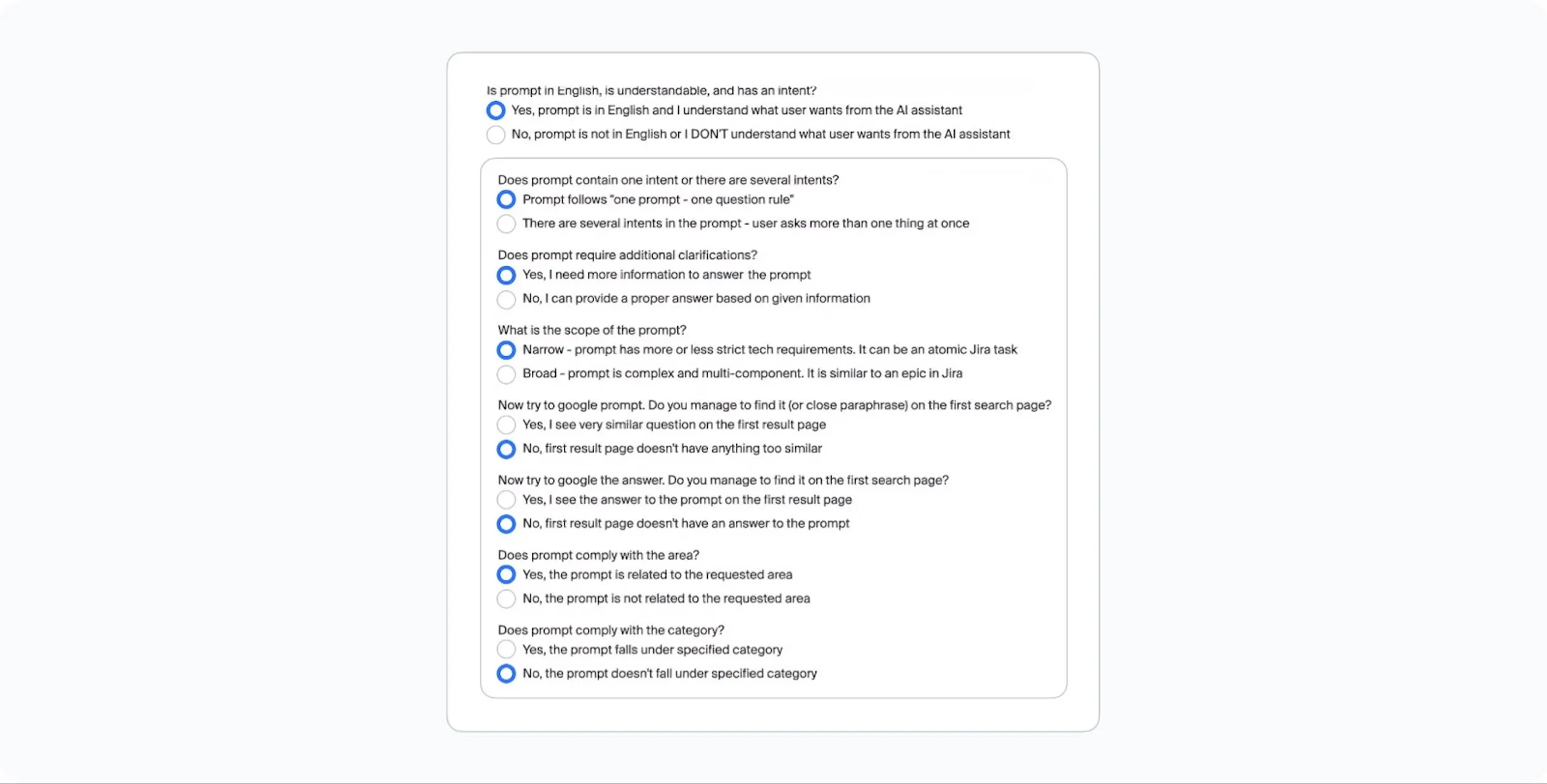Select 'No, first result page doesn't have answer'

pos(506,523)
